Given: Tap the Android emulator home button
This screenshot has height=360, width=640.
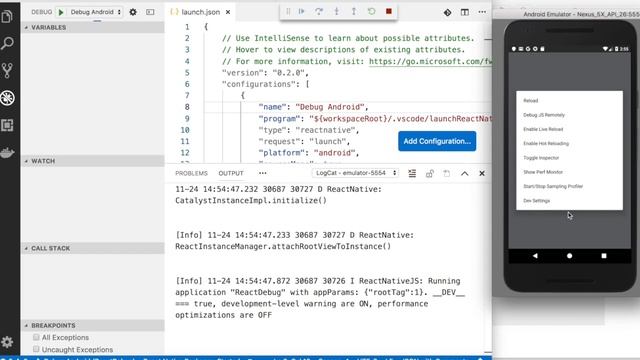Looking at the screenshot, I should click(569, 256).
